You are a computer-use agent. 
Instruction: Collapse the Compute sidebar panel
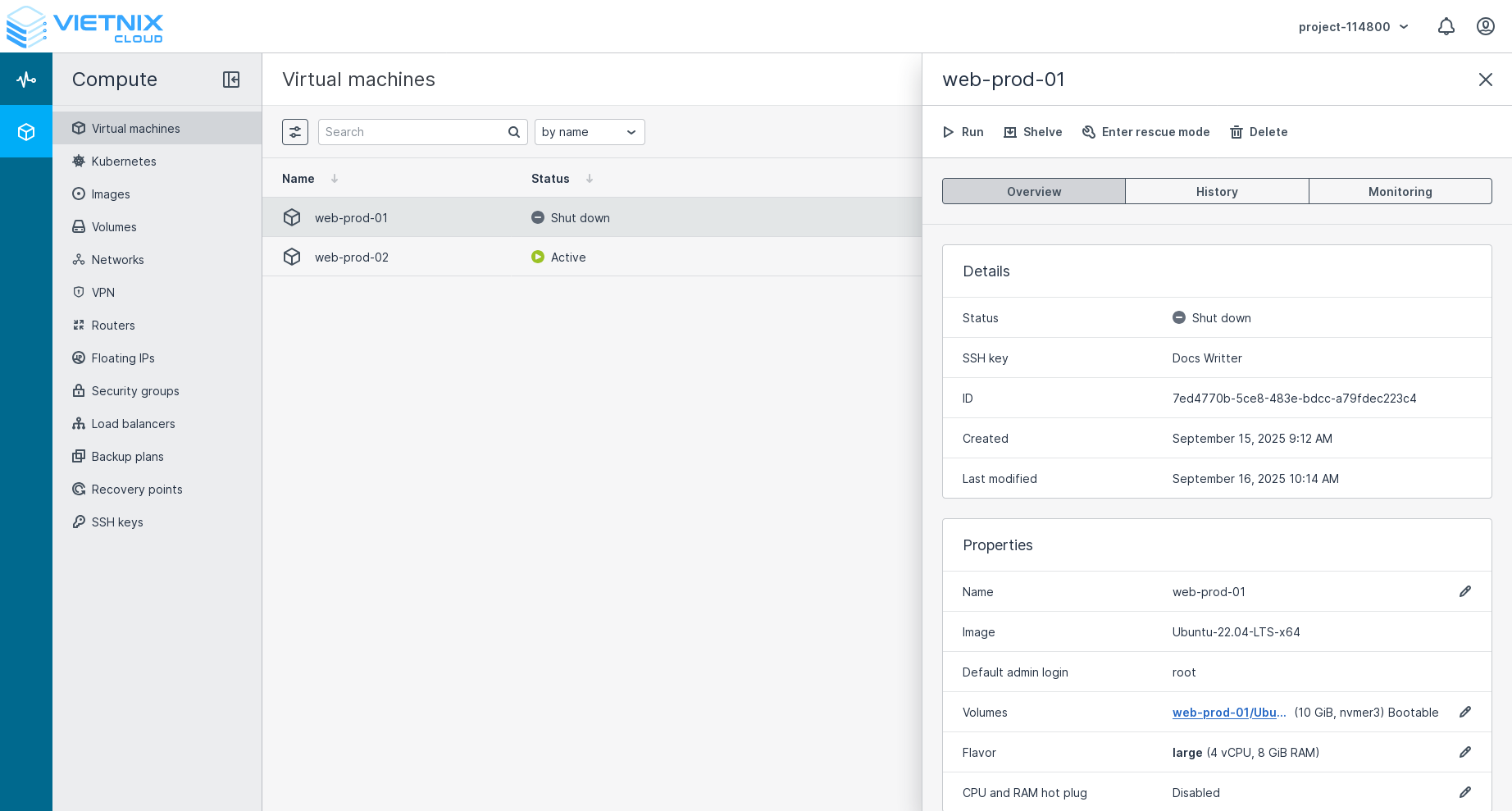point(231,80)
